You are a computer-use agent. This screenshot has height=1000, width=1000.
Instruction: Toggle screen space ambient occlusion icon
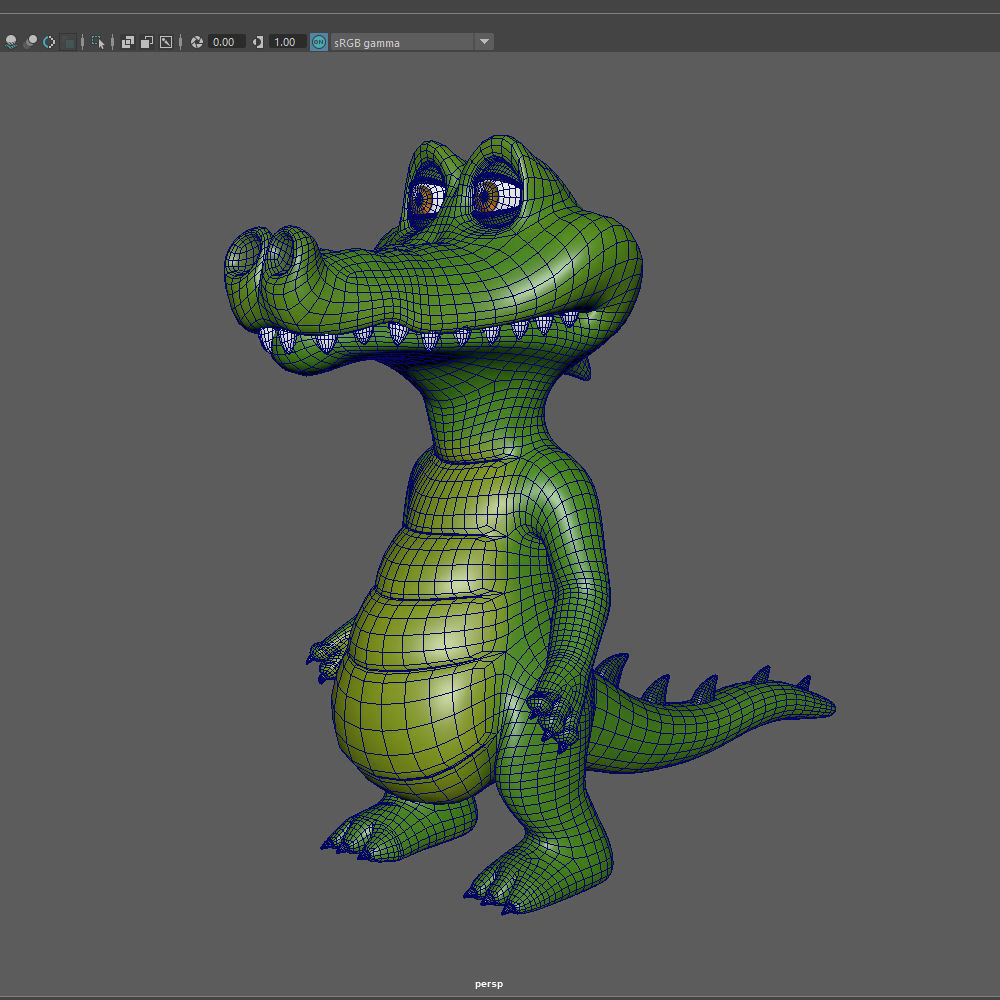tap(30, 42)
